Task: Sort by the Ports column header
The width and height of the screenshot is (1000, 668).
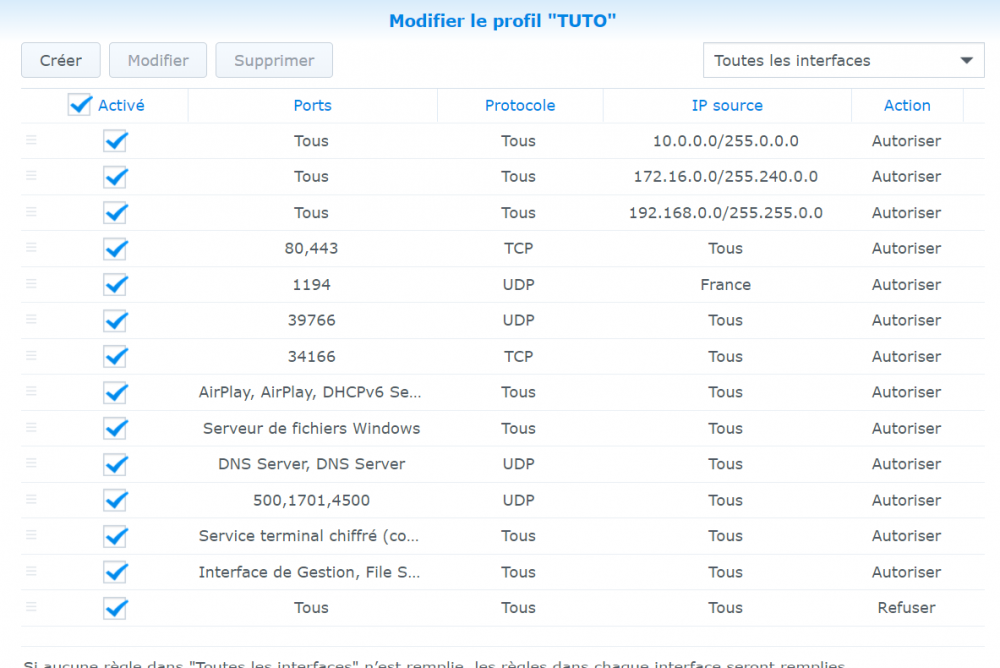Action: (x=312, y=105)
